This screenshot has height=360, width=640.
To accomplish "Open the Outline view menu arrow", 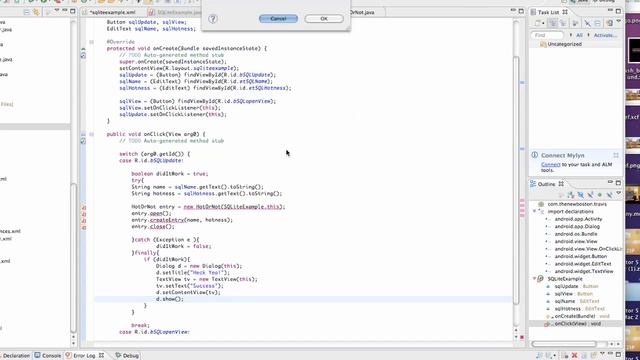I will [619, 193].
